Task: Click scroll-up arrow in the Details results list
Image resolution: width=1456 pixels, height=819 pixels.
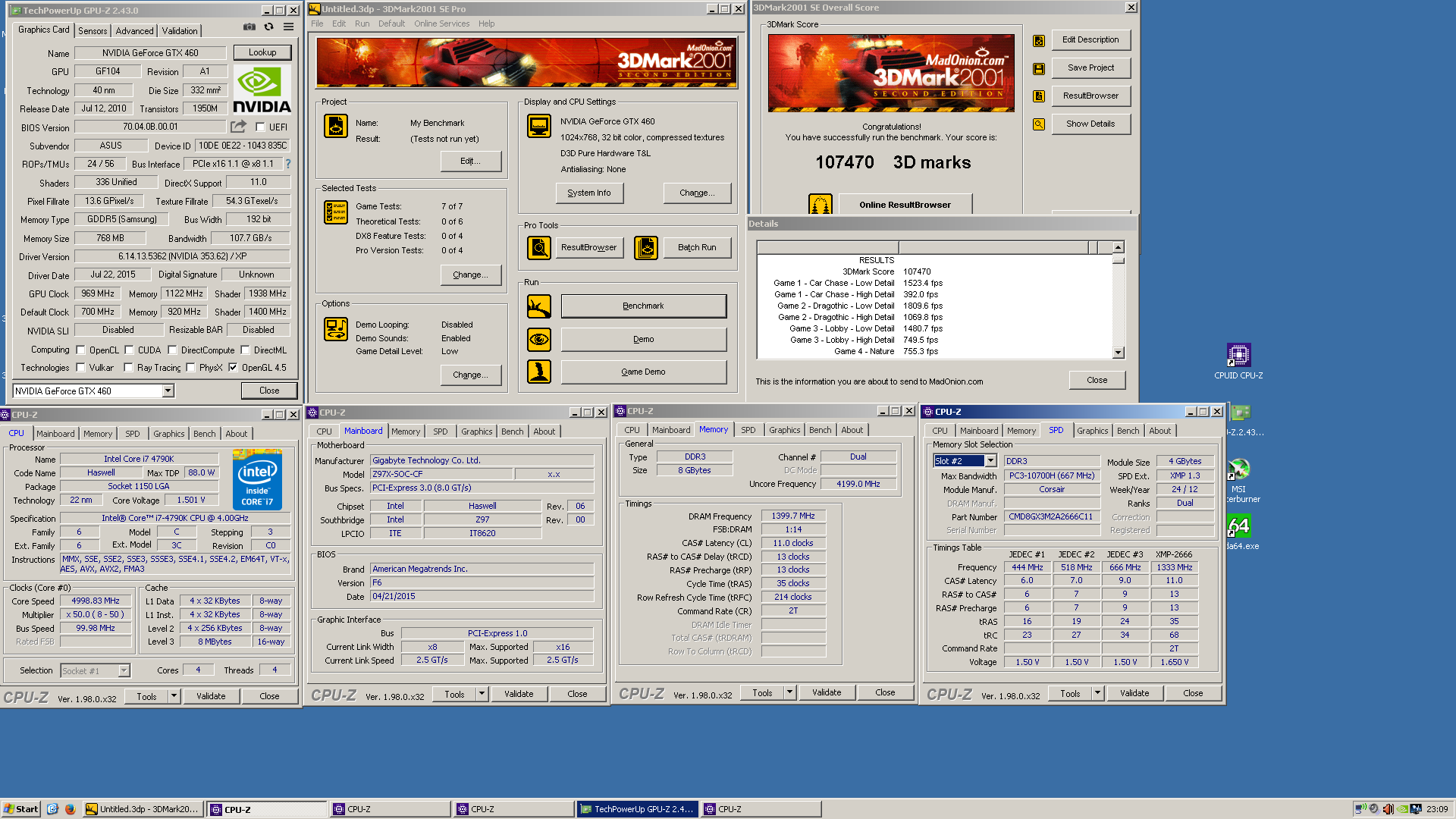Action: (x=1118, y=247)
